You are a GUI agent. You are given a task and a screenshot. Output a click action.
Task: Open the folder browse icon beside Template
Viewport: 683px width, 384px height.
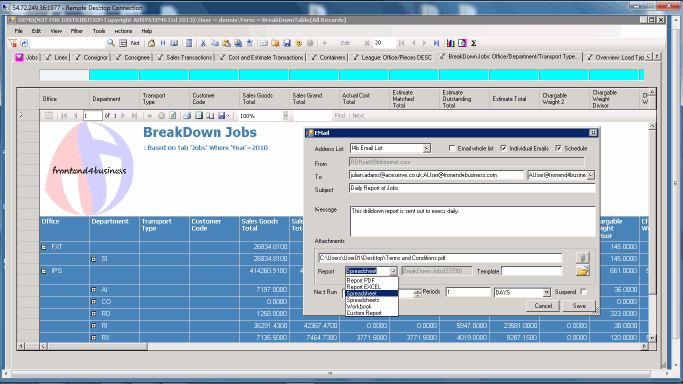[x=582, y=271]
